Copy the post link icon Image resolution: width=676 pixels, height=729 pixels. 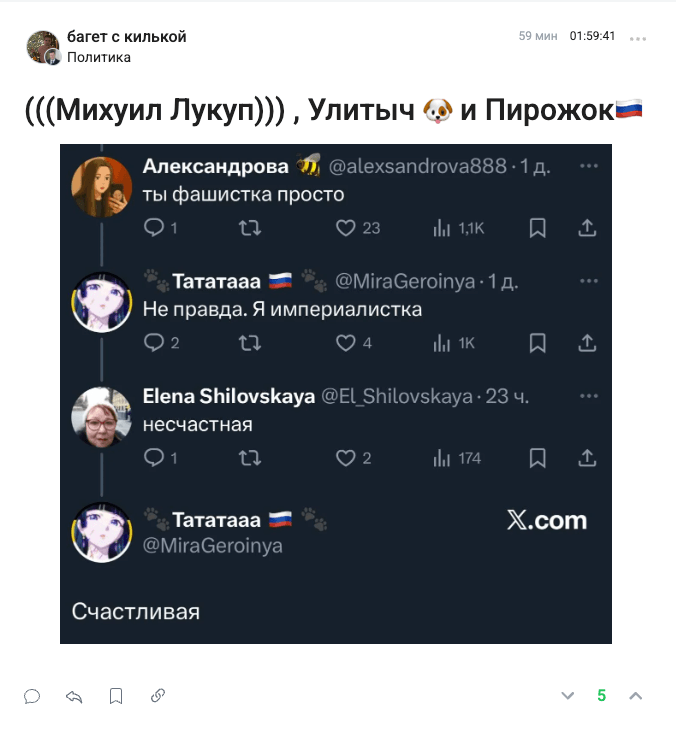point(158,696)
